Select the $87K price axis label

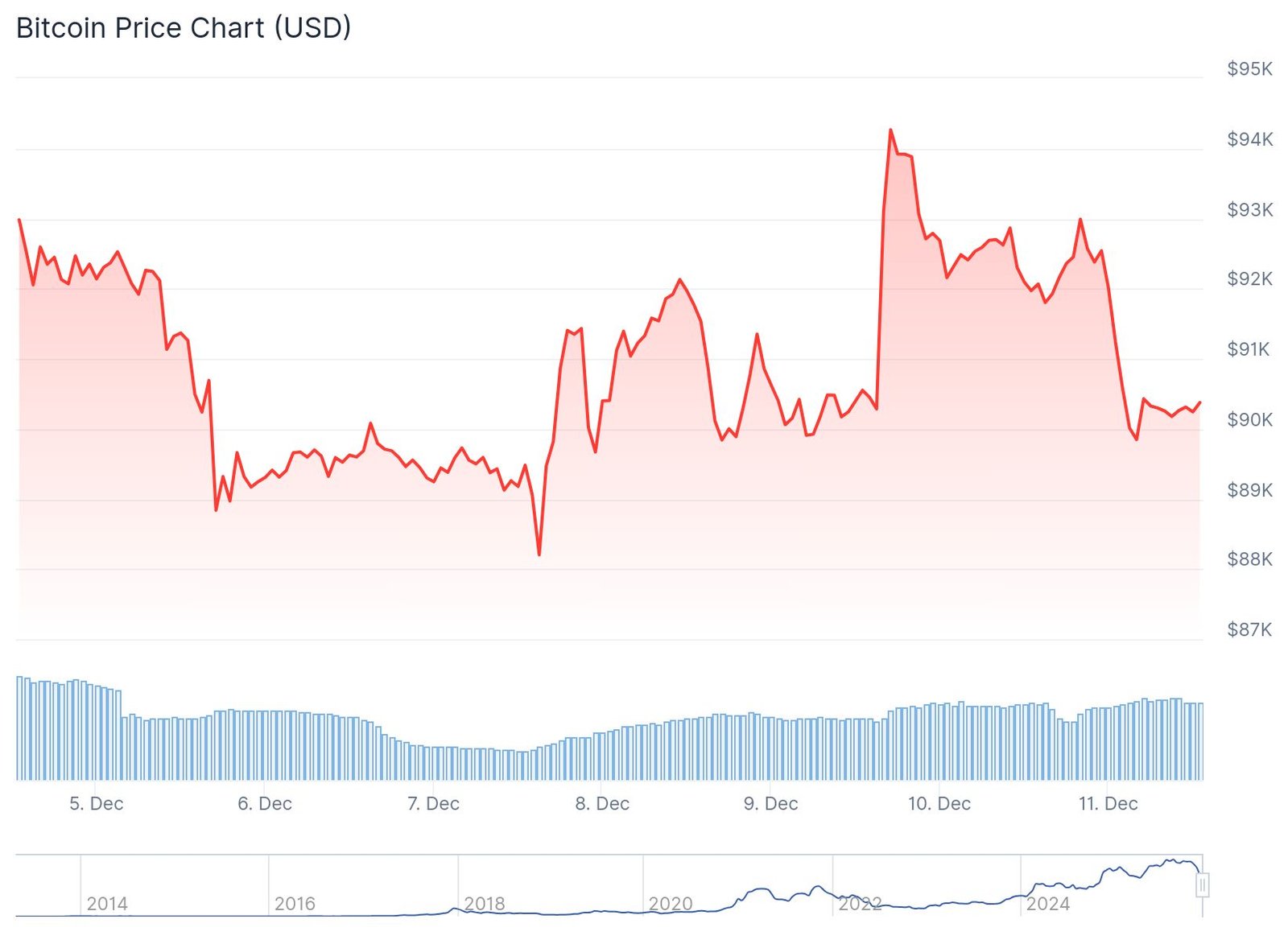(x=1249, y=629)
